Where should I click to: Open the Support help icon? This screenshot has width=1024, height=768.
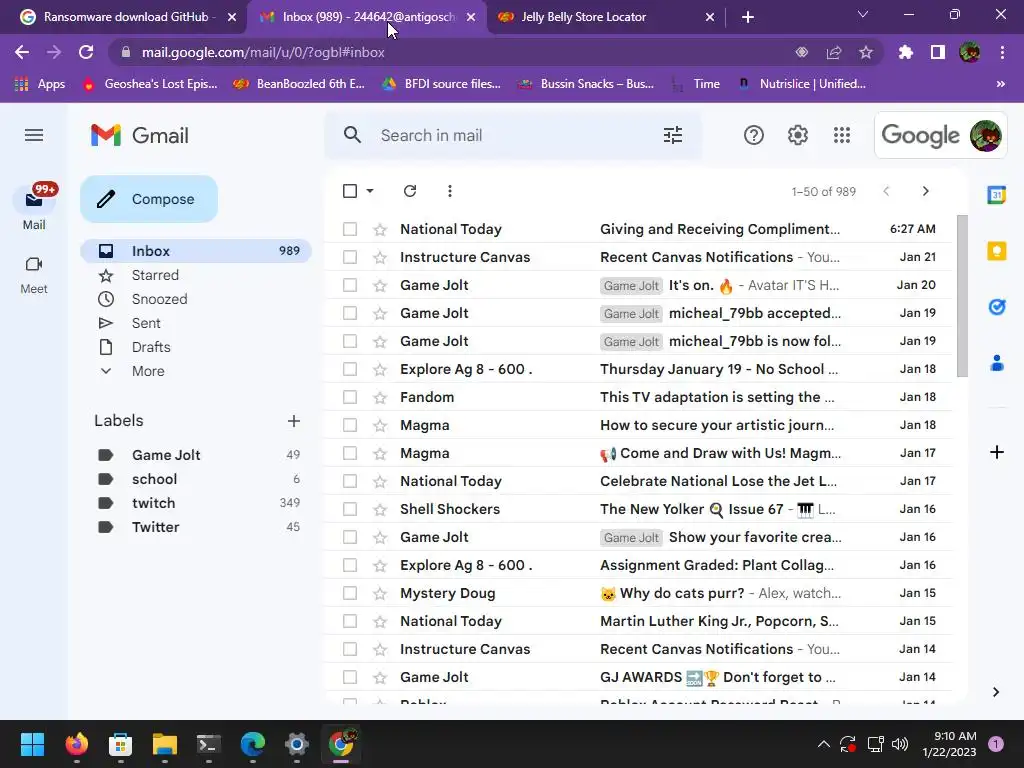[754, 135]
